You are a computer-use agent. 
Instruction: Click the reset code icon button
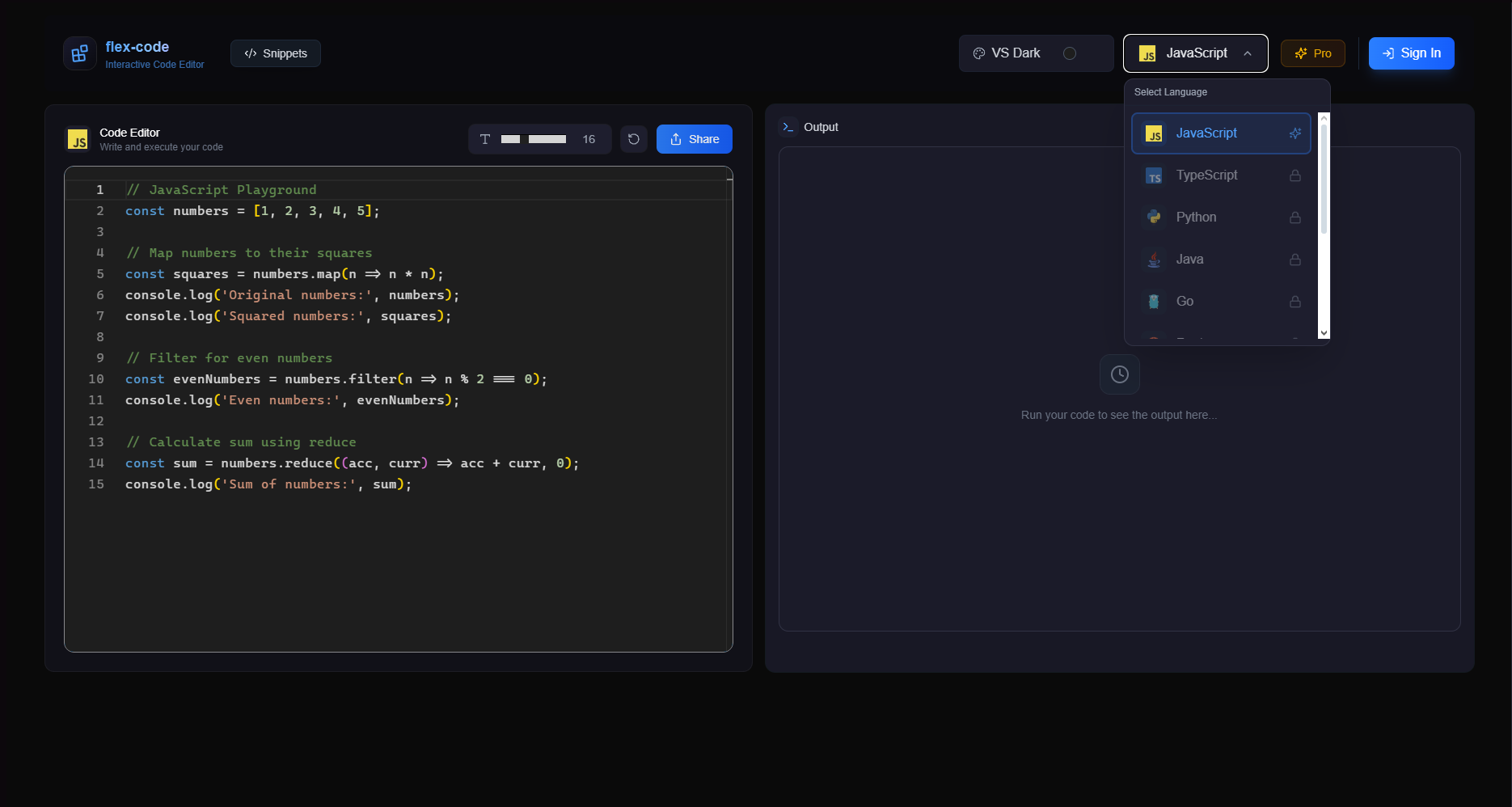click(634, 139)
